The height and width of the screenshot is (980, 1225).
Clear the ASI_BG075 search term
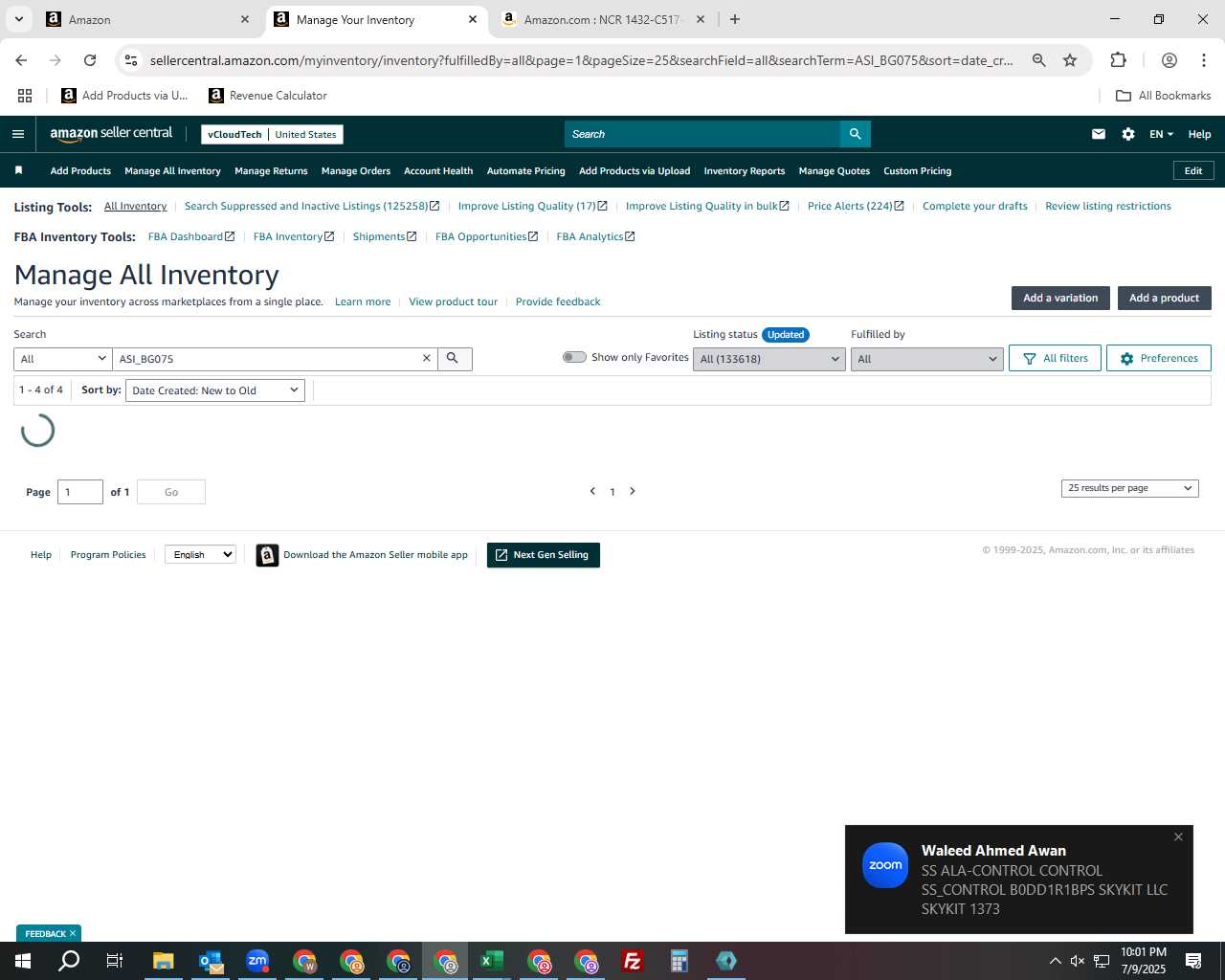coord(427,358)
